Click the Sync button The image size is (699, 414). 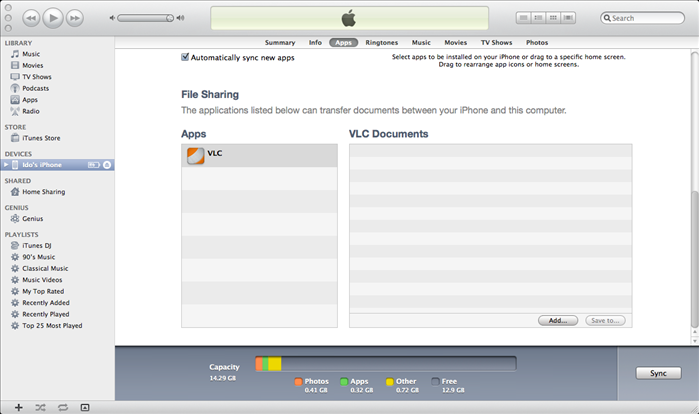coord(658,373)
